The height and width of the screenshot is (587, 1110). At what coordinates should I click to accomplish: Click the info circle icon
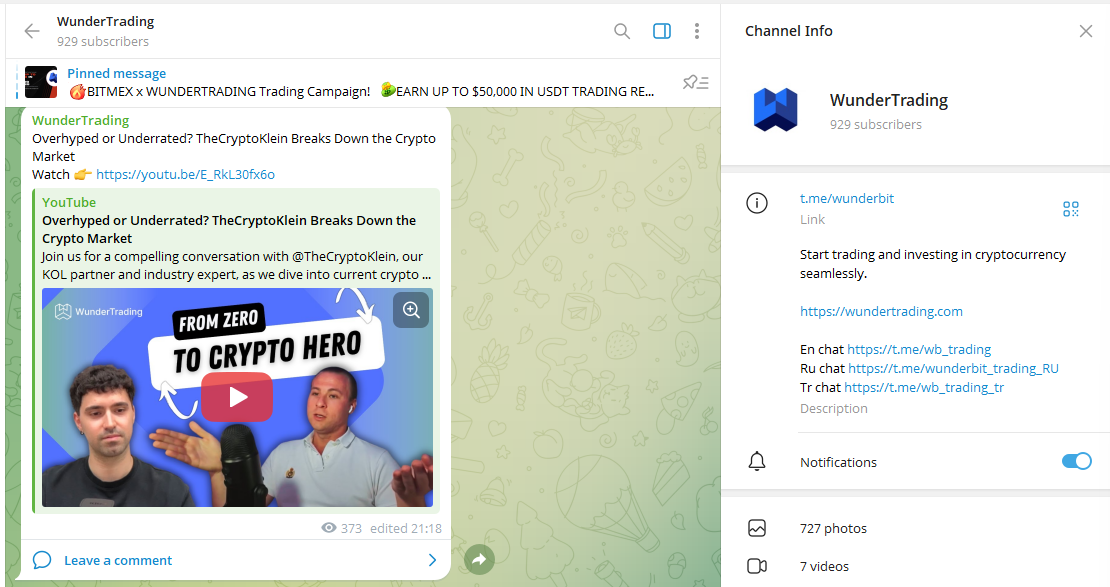[x=757, y=204]
